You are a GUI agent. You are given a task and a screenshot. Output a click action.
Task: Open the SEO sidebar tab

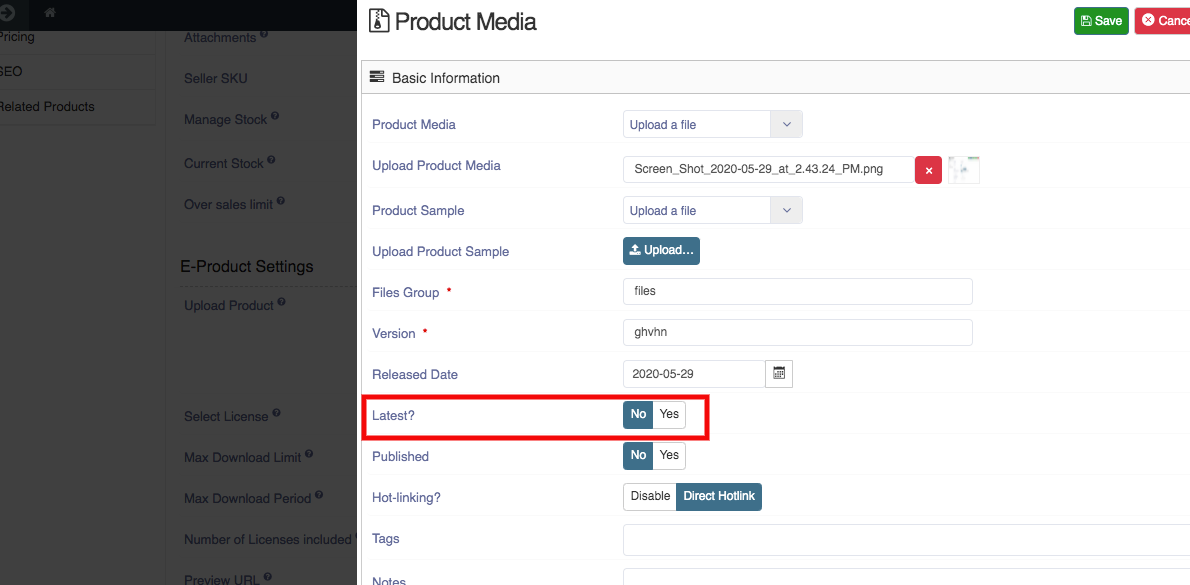[x=11, y=71]
